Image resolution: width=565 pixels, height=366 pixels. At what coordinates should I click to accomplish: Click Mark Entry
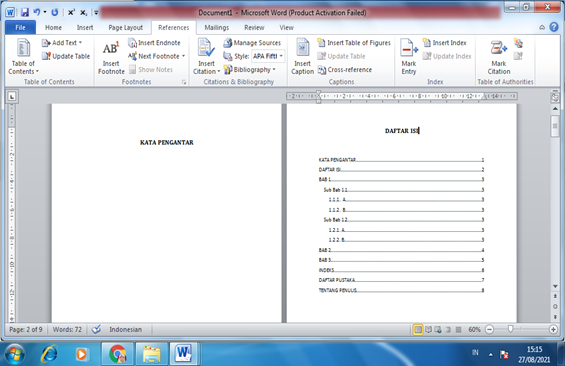(409, 57)
